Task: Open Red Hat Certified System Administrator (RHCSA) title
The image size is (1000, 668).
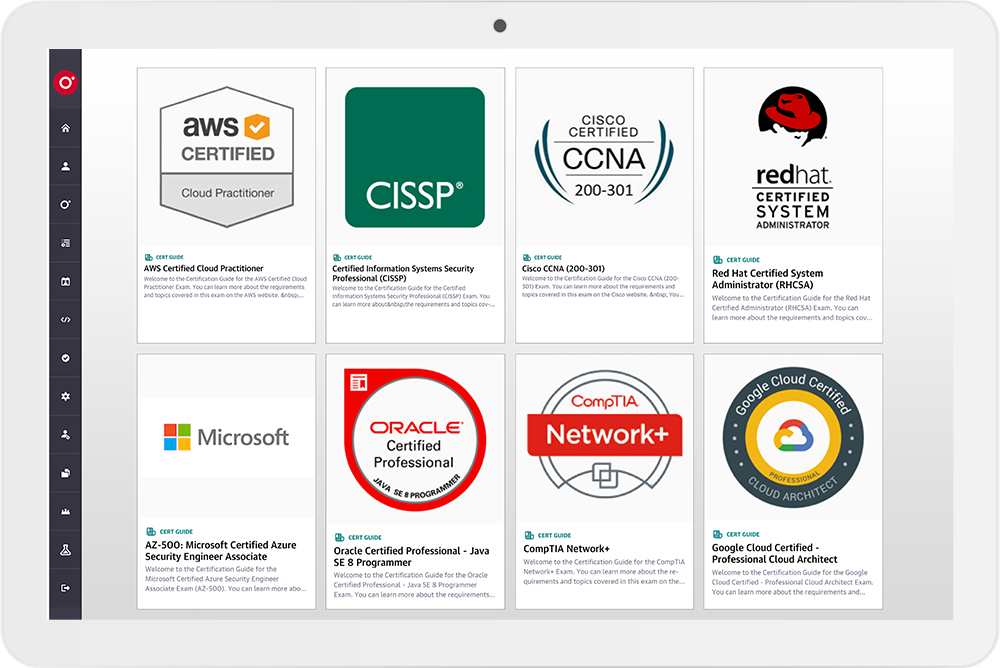Action: [767, 279]
